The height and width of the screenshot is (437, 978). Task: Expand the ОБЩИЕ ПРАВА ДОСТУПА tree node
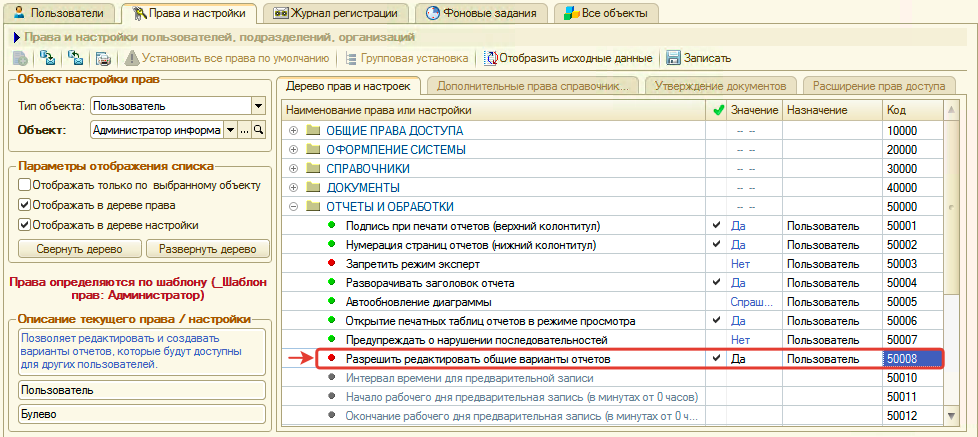coord(293,131)
